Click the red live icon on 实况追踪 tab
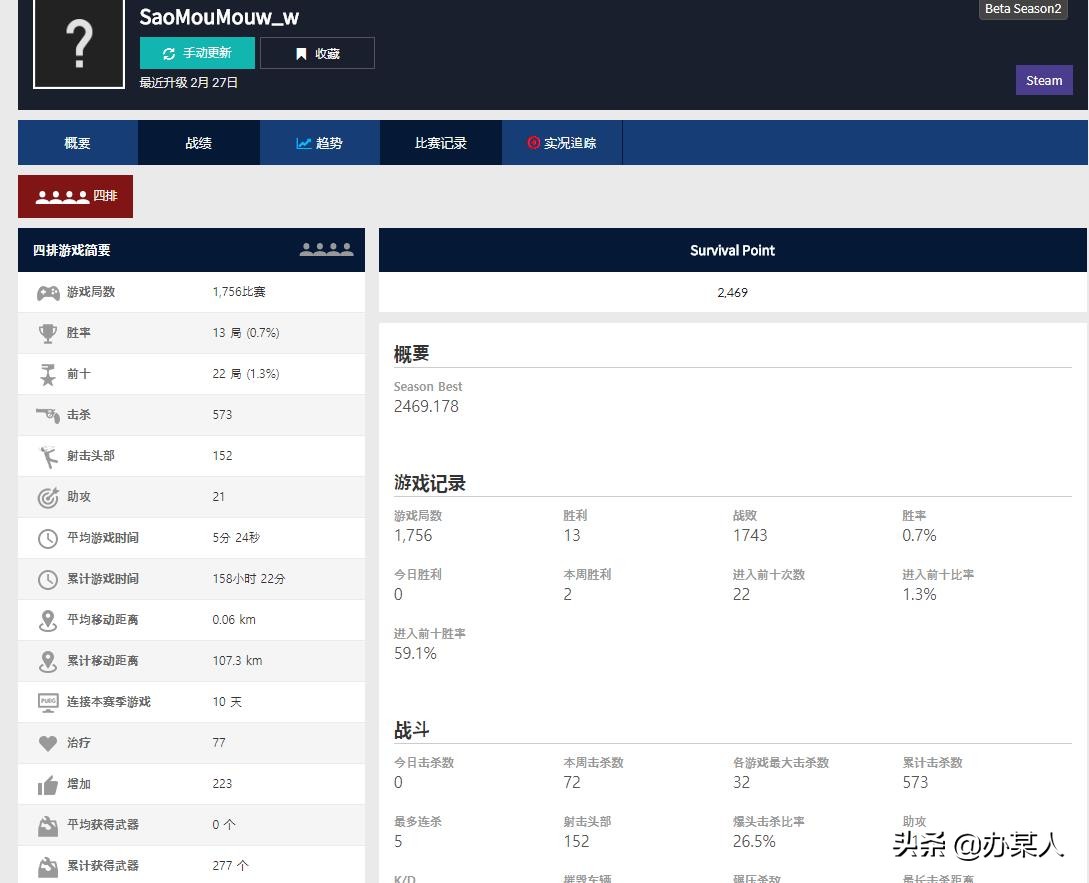The height and width of the screenshot is (883, 1089). tap(533, 142)
